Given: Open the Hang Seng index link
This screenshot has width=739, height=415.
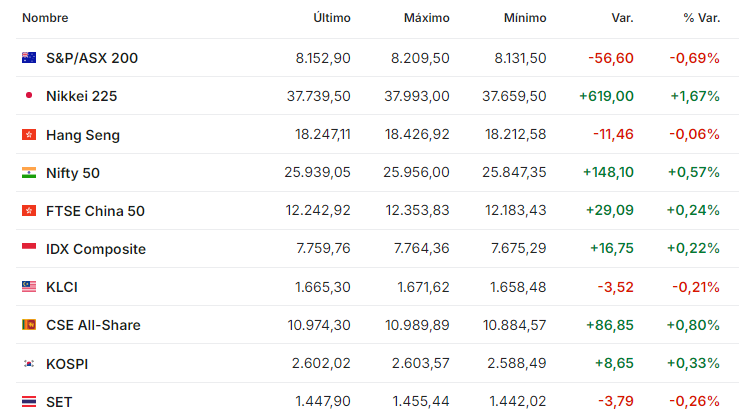Looking at the screenshot, I should pos(83,135).
